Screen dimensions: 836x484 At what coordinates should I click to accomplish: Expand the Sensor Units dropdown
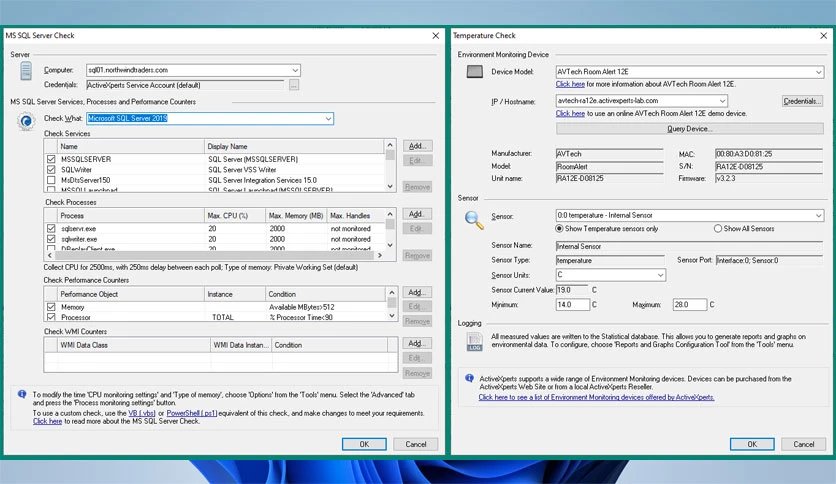tap(660, 275)
